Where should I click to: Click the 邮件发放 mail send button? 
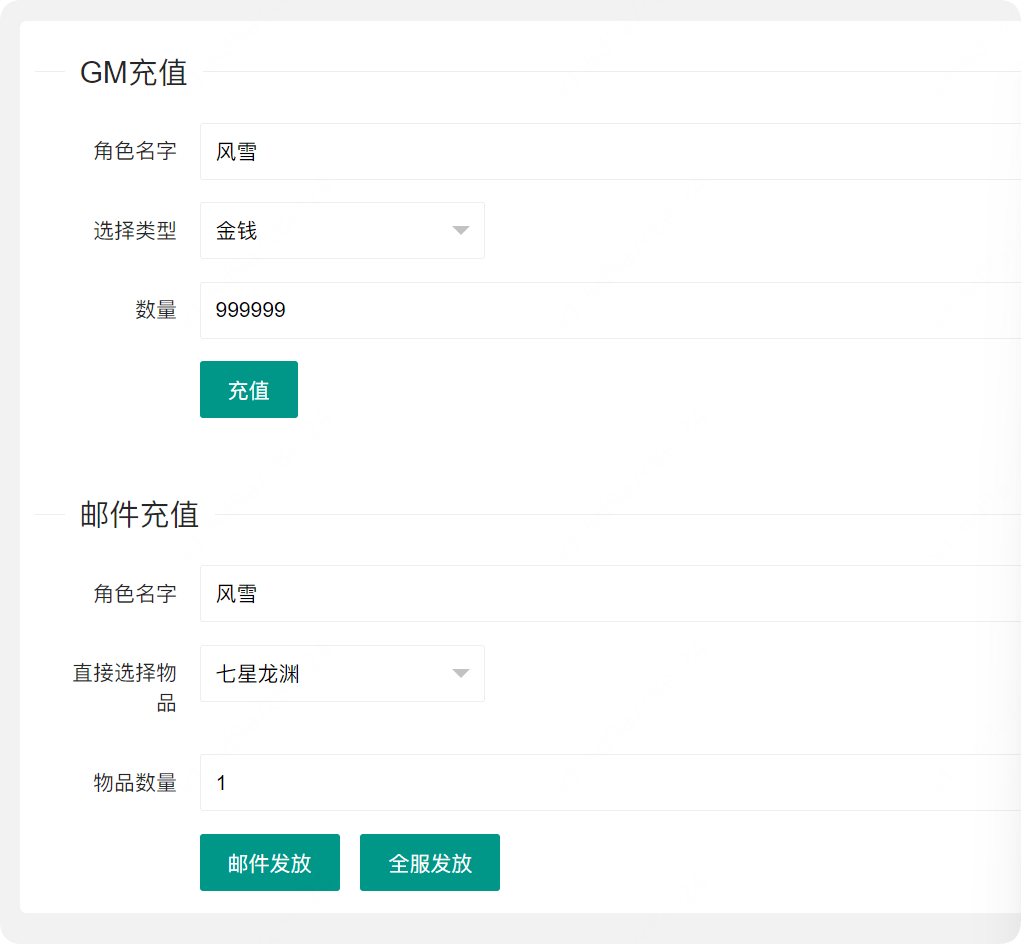coord(269,862)
